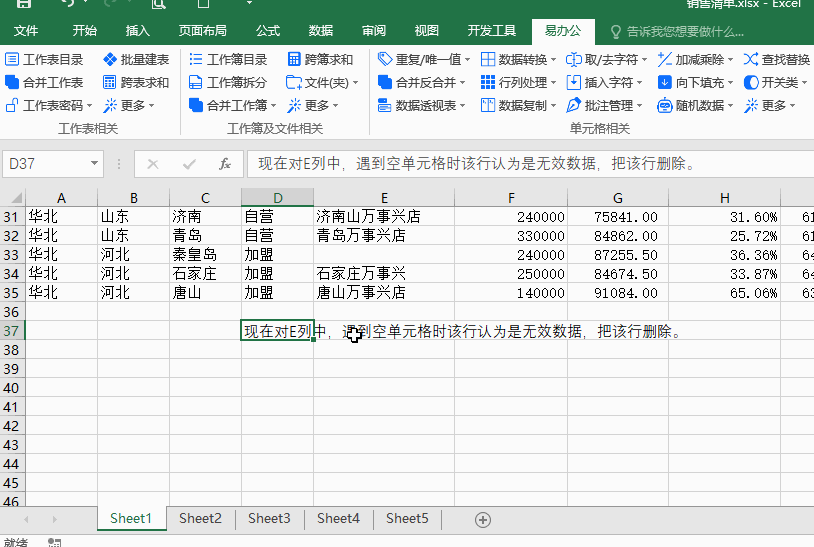
Task: Click the 向下填充 icon
Action: (x=664, y=83)
